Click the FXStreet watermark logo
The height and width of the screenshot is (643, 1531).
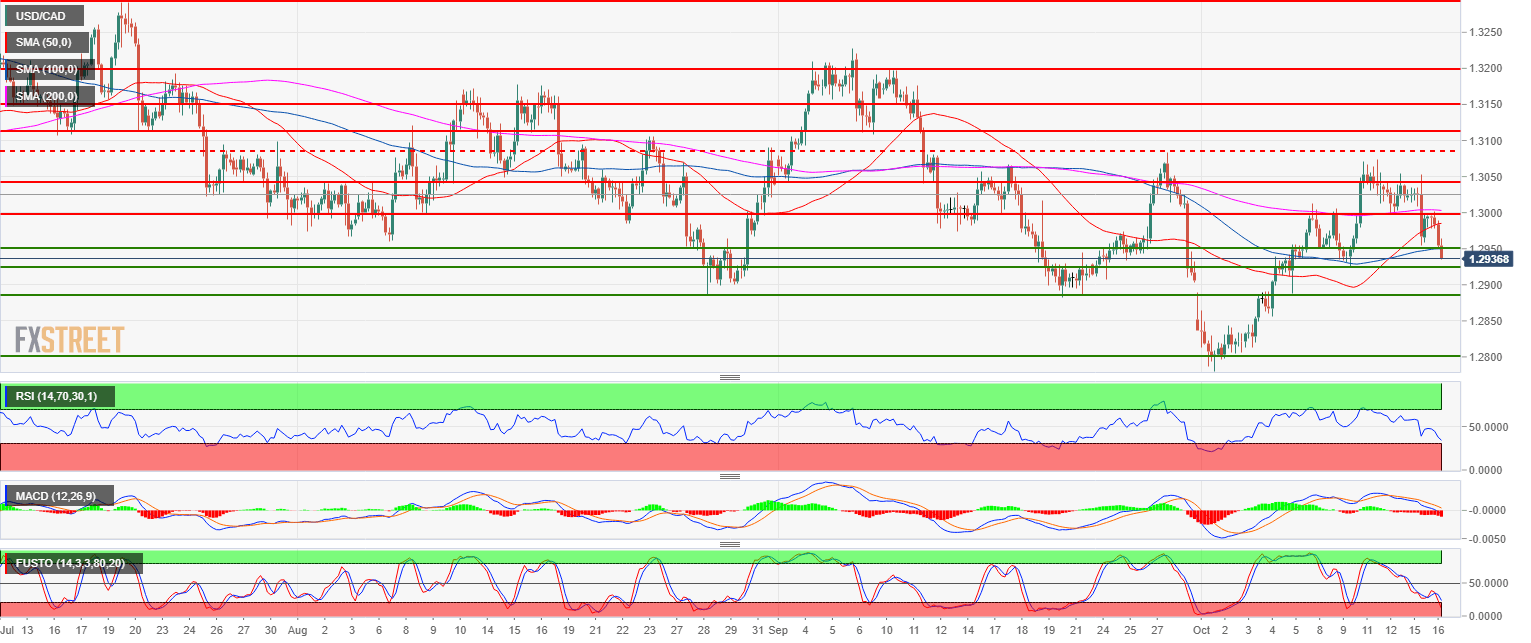point(69,340)
